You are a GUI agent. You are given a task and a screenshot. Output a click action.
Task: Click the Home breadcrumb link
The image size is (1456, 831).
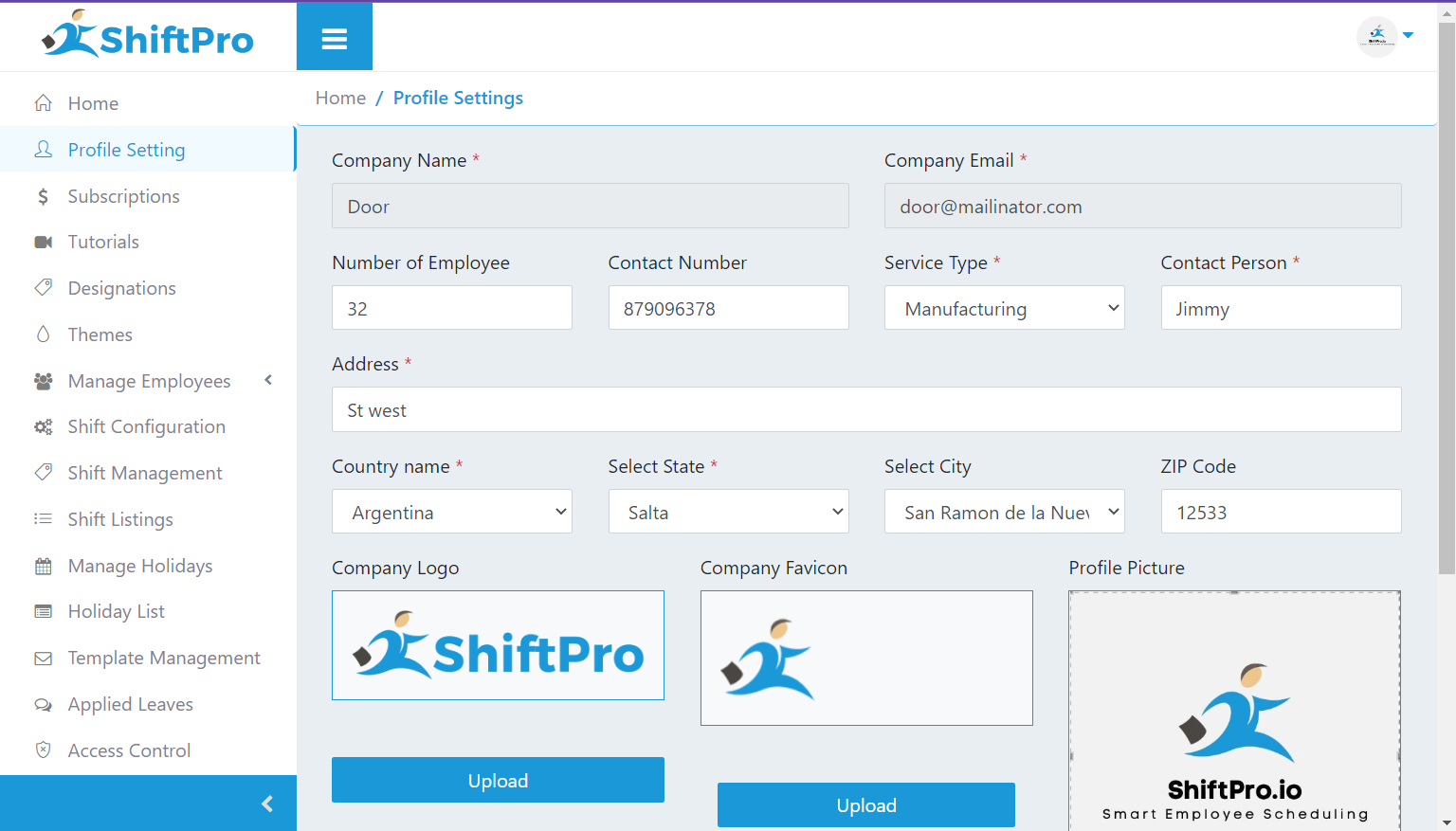click(340, 98)
